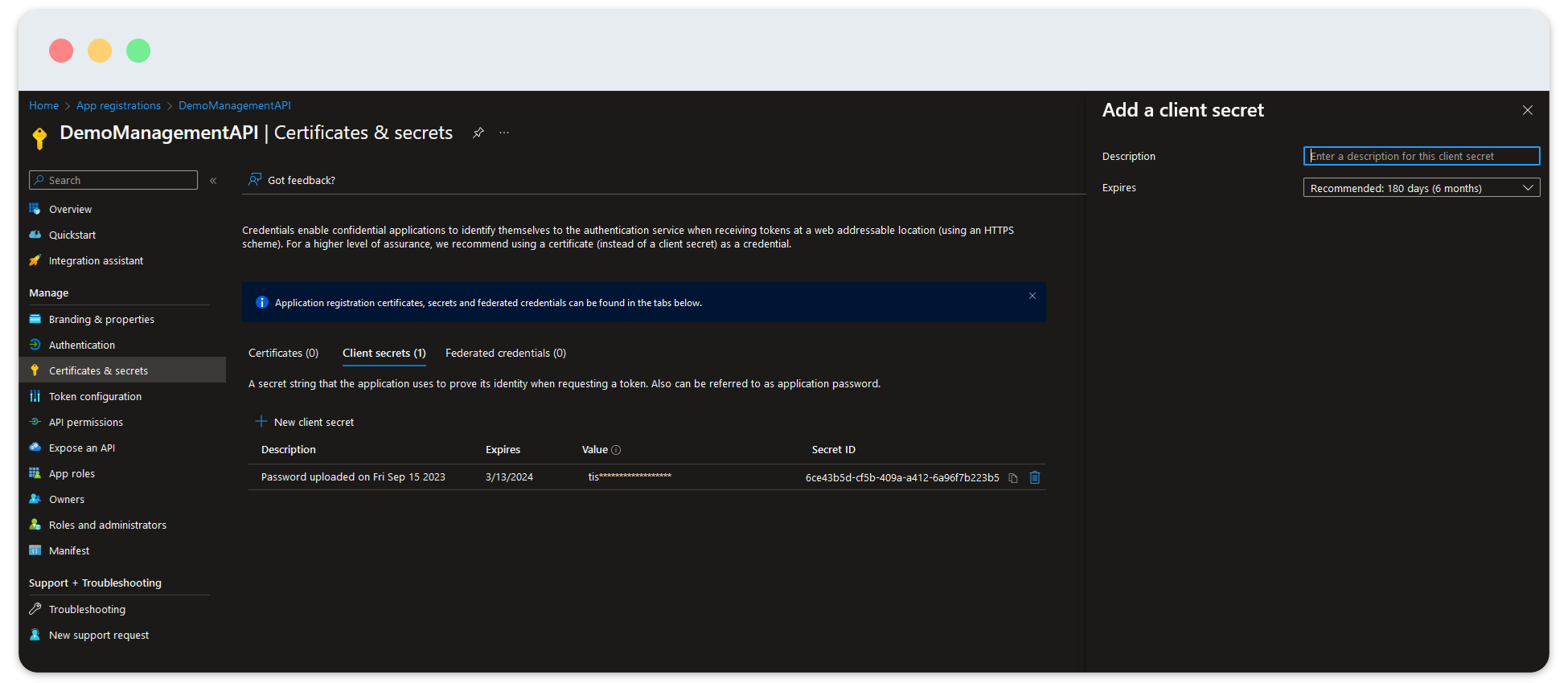Image resolution: width=1568 pixels, height=683 pixels.
Task: Select the Client secrets (1) tab
Action: click(x=384, y=353)
